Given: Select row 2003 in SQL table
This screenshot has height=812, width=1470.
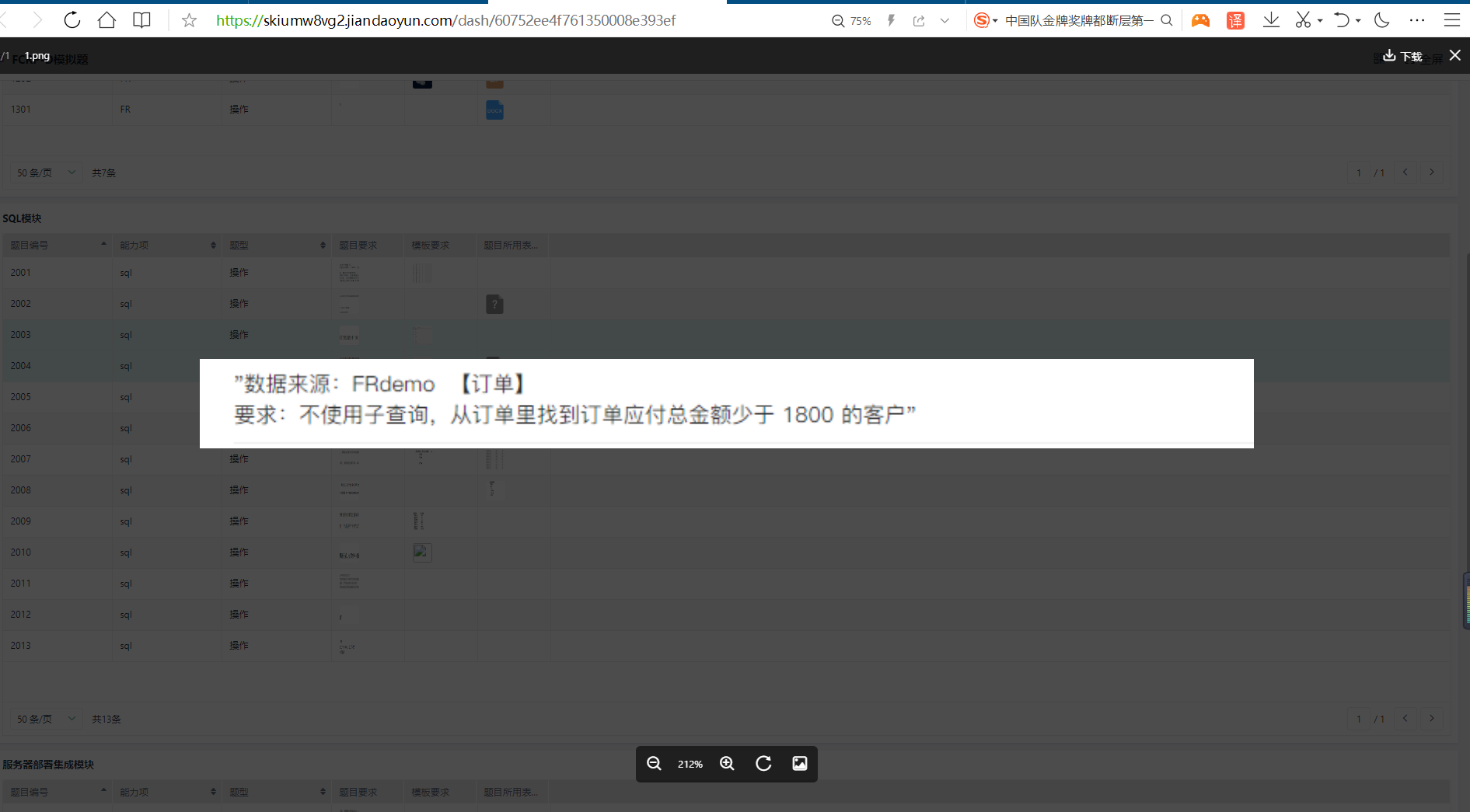Looking at the screenshot, I should [725, 335].
